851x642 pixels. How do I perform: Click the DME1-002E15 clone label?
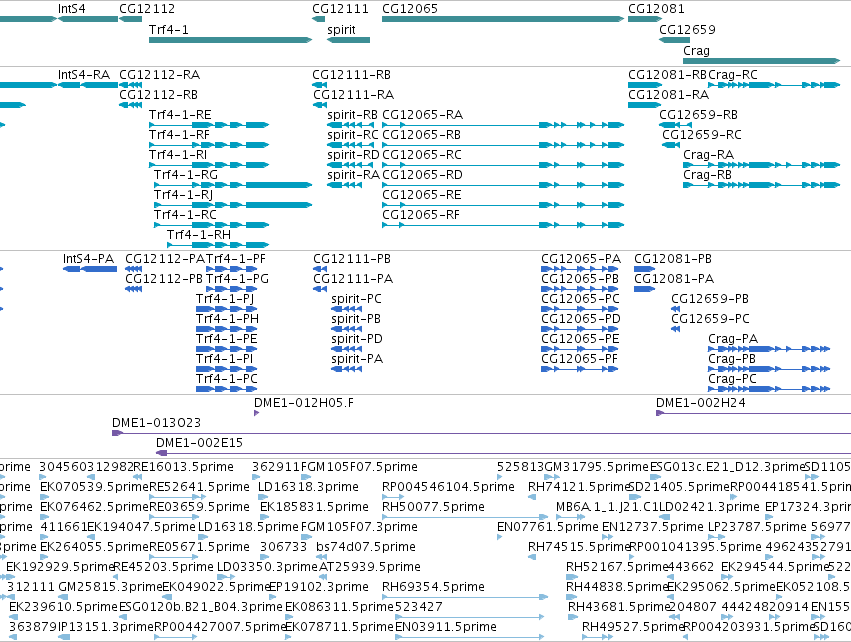click(199, 443)
